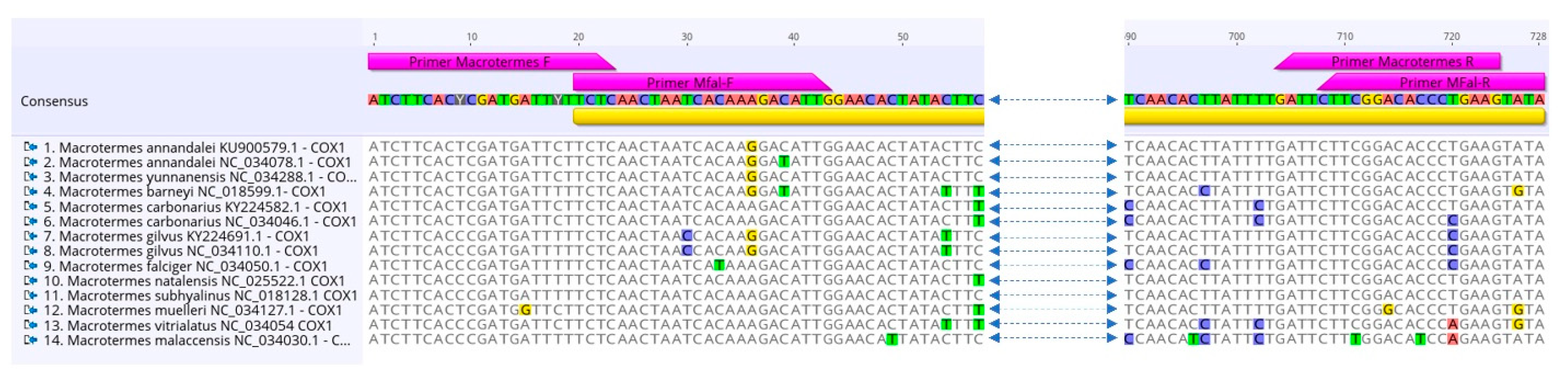Viewport: 1568px width, 382px height.
Task: Select sequence name 10. Macrotermes natalensis NC_025522.1
Action: [194, 281]
